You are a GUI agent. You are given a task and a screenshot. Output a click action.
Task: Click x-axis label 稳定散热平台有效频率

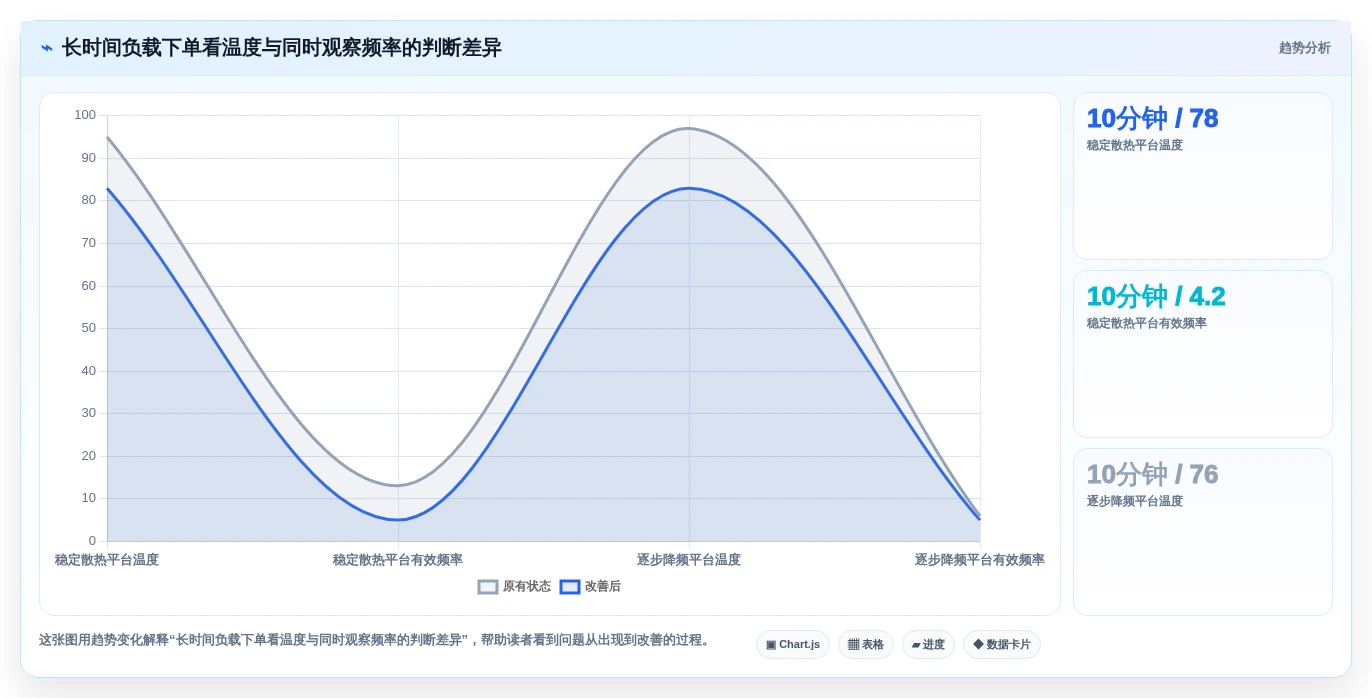tap(398, 560)
